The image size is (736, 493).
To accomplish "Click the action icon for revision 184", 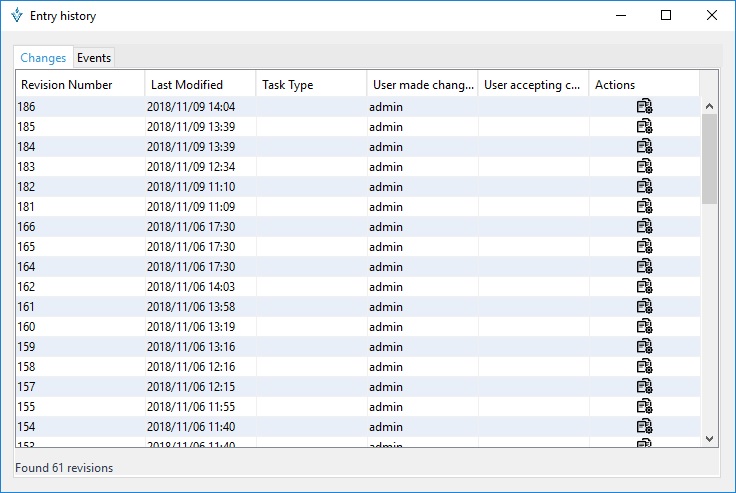I will pyautogui.click(x=644, y=146).
